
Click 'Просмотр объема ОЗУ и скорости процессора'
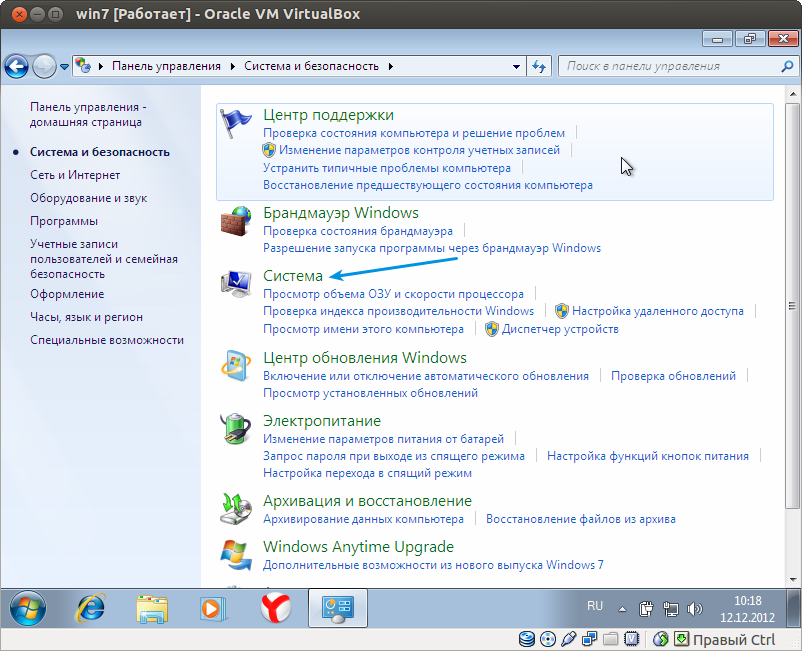tap(393, 294)
